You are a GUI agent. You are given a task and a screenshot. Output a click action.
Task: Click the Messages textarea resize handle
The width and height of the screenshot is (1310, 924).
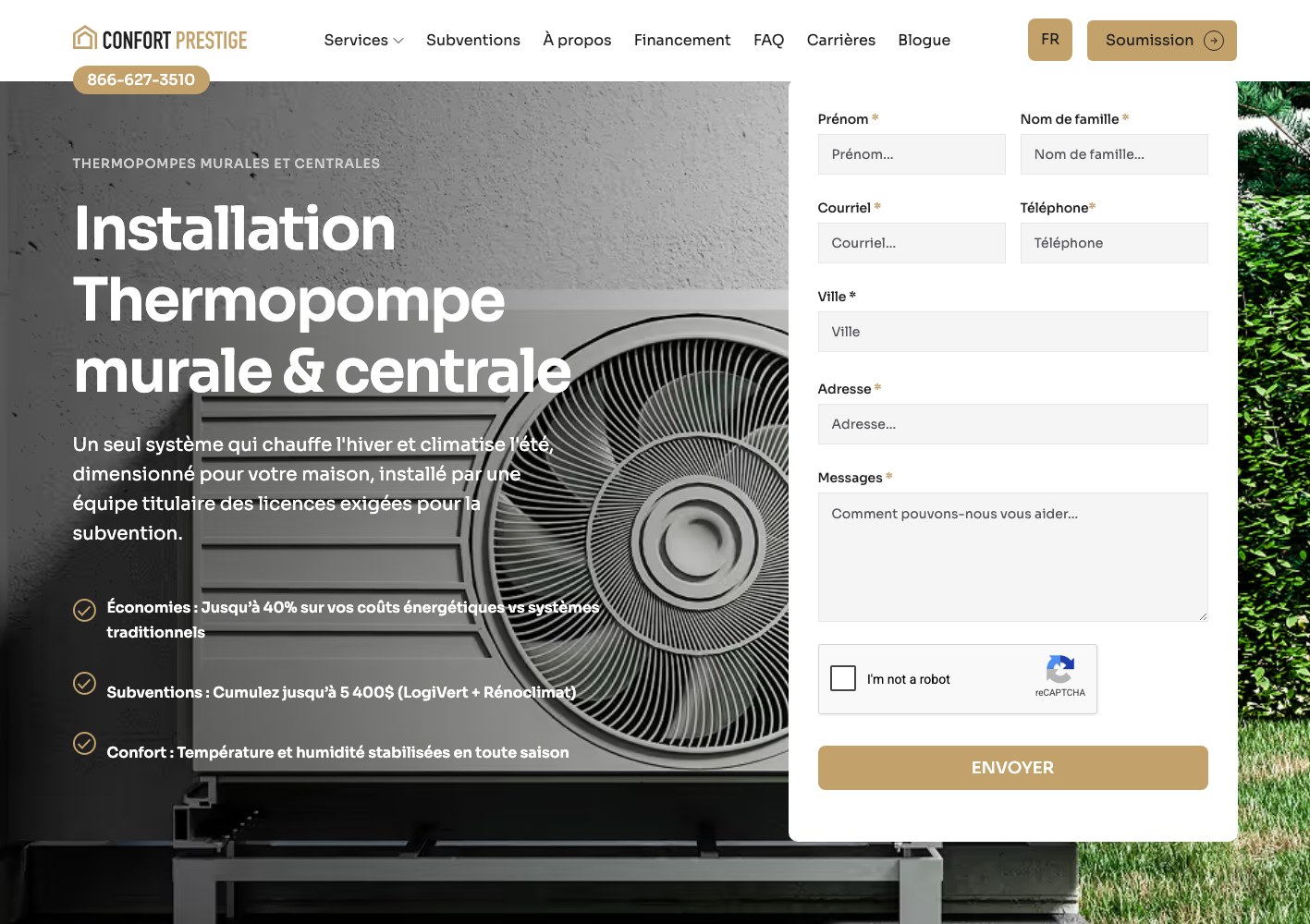pyautogui.click(x=1203, y=616)
